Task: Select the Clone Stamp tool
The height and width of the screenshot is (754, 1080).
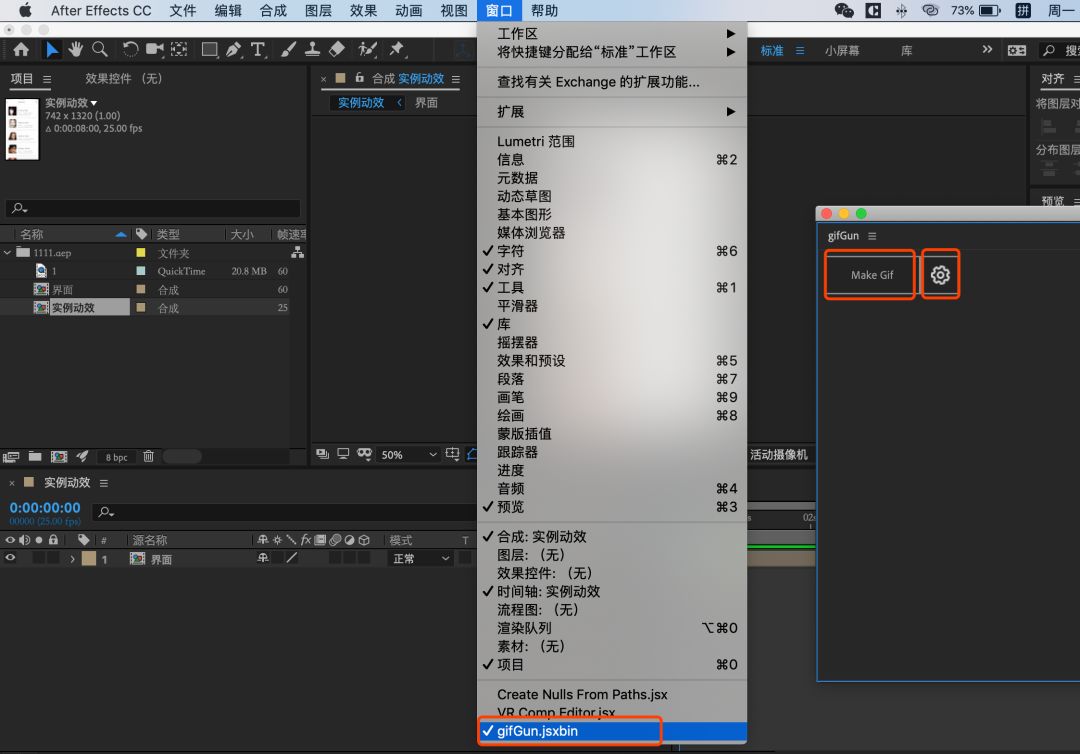Action: [x=312, y=49]
